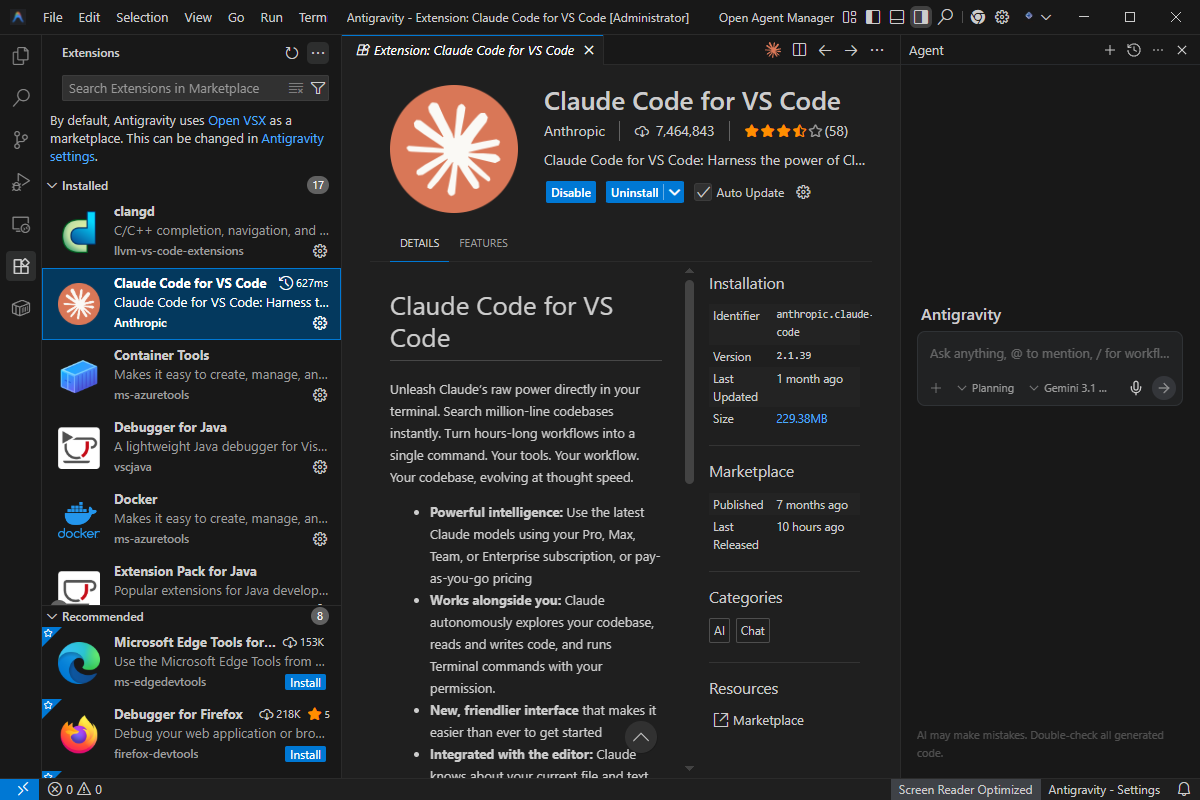Open the File menu
Screen dimensions: 1200x800
pos(53,17)
